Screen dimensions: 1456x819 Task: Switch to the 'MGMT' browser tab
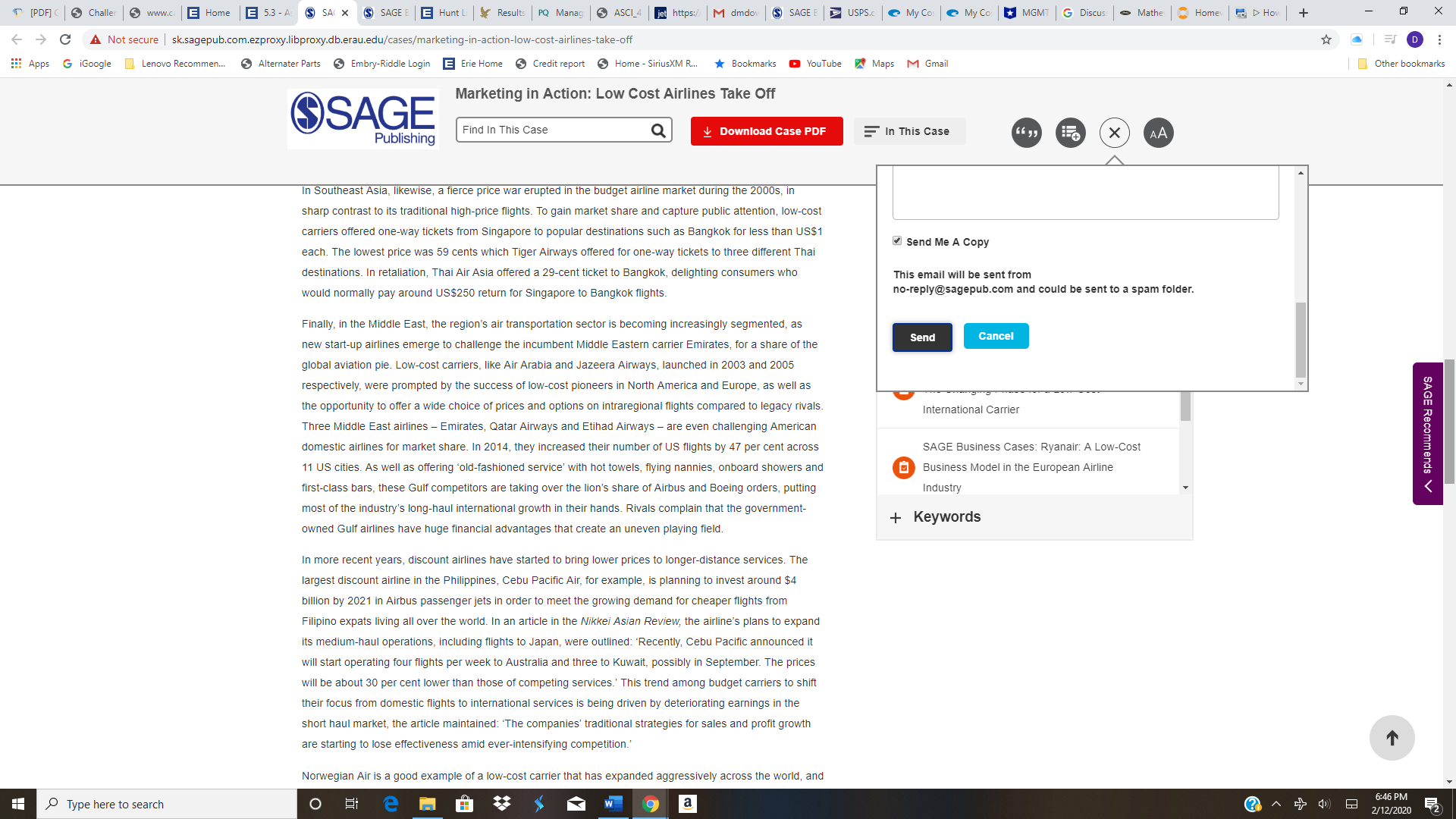pyautogui.click(x=1028, y=13)
